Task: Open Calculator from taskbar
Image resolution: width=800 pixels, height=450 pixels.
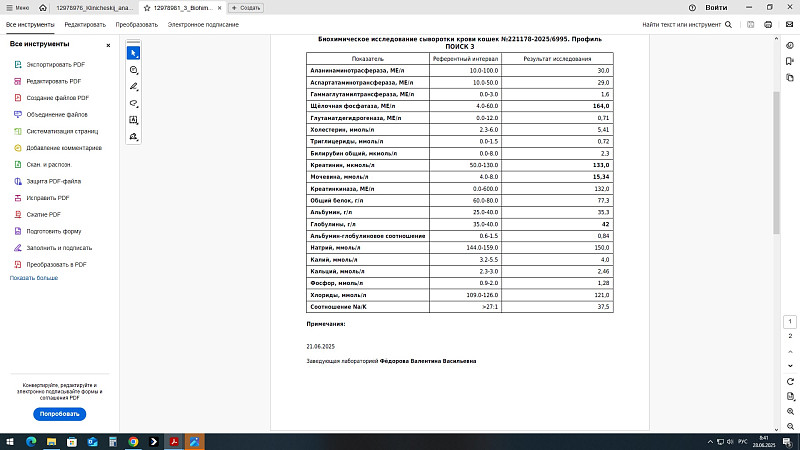Action: click(x=113, y=441)
